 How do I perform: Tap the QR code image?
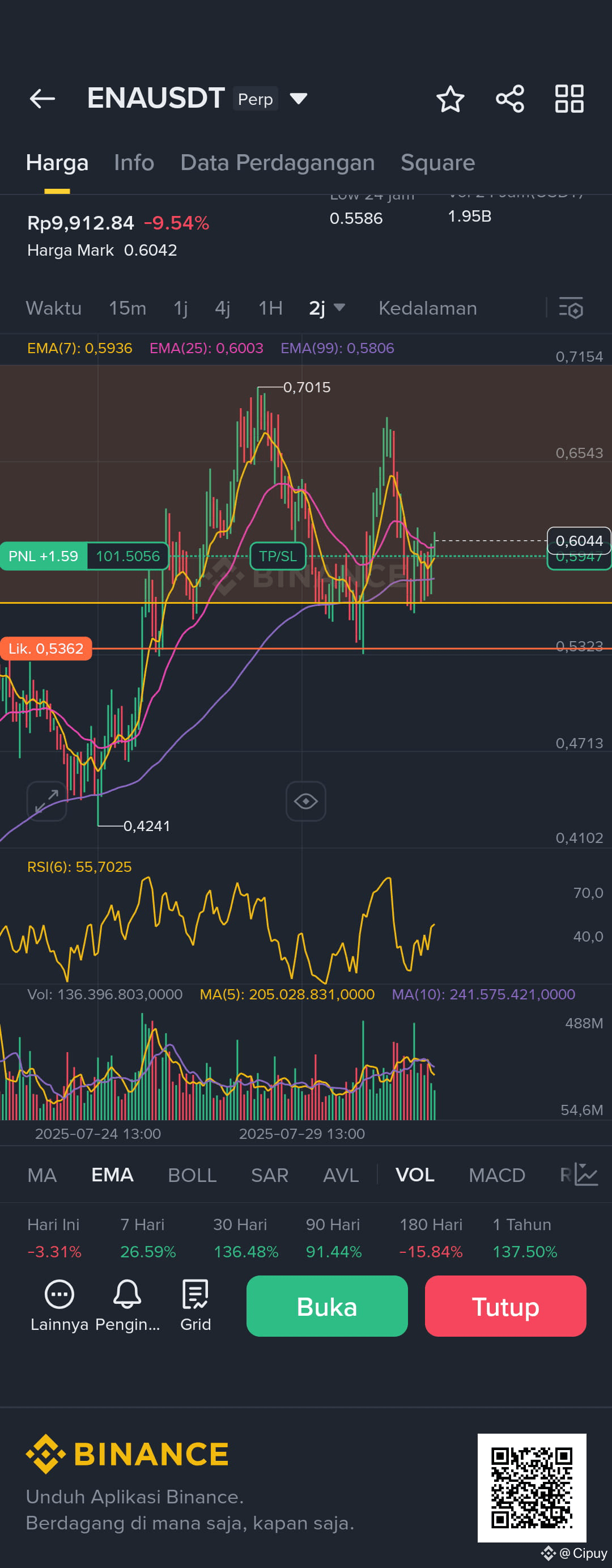point(532,1488)
